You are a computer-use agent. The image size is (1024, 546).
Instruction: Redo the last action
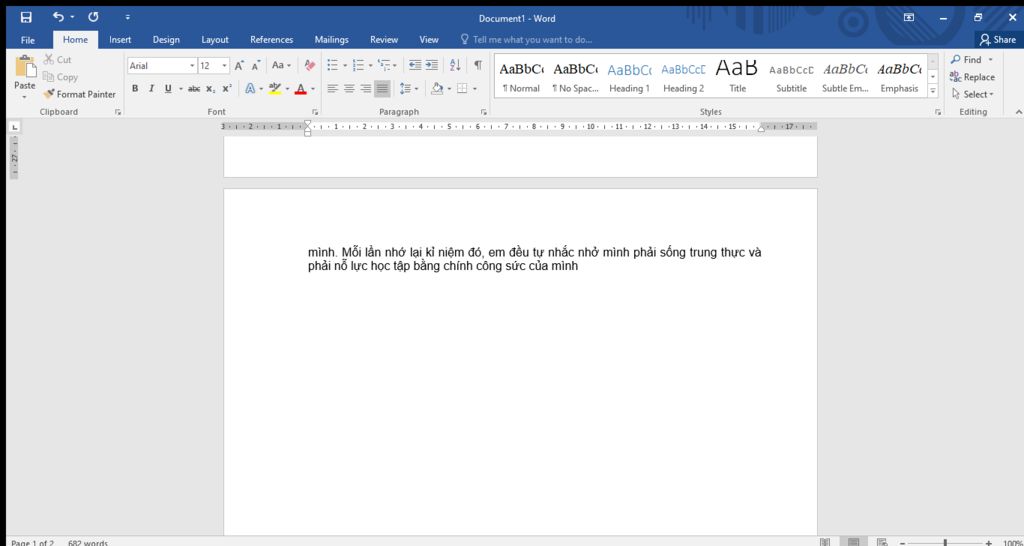[93, 18]
